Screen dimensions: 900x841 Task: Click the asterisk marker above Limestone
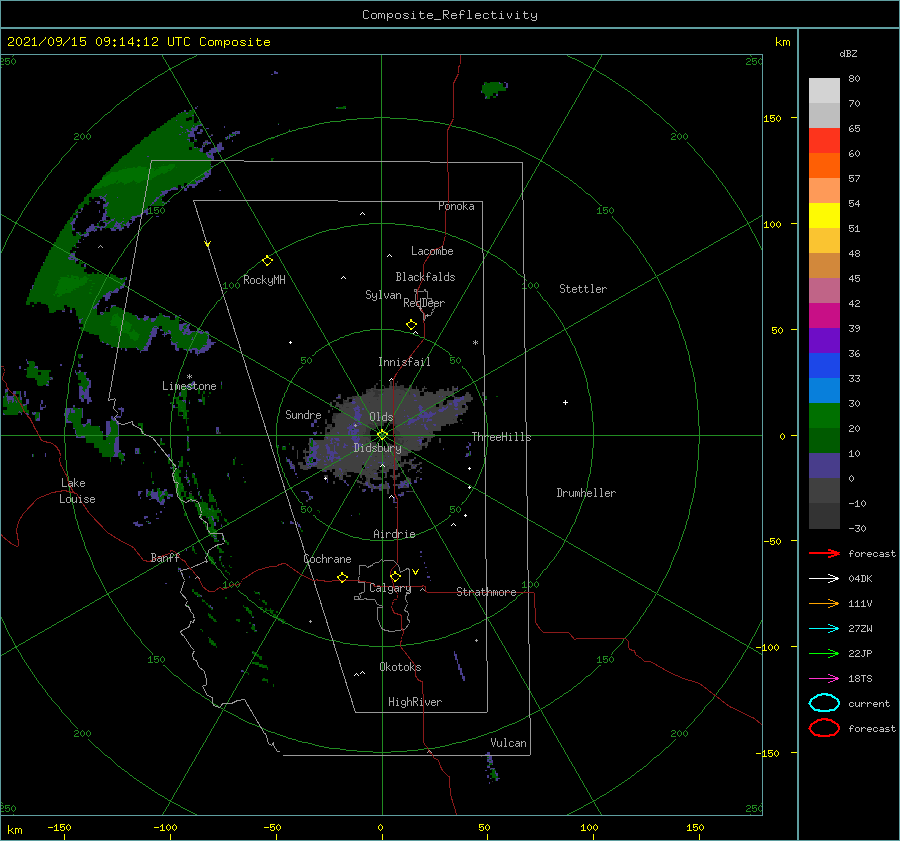coord(189,377)
